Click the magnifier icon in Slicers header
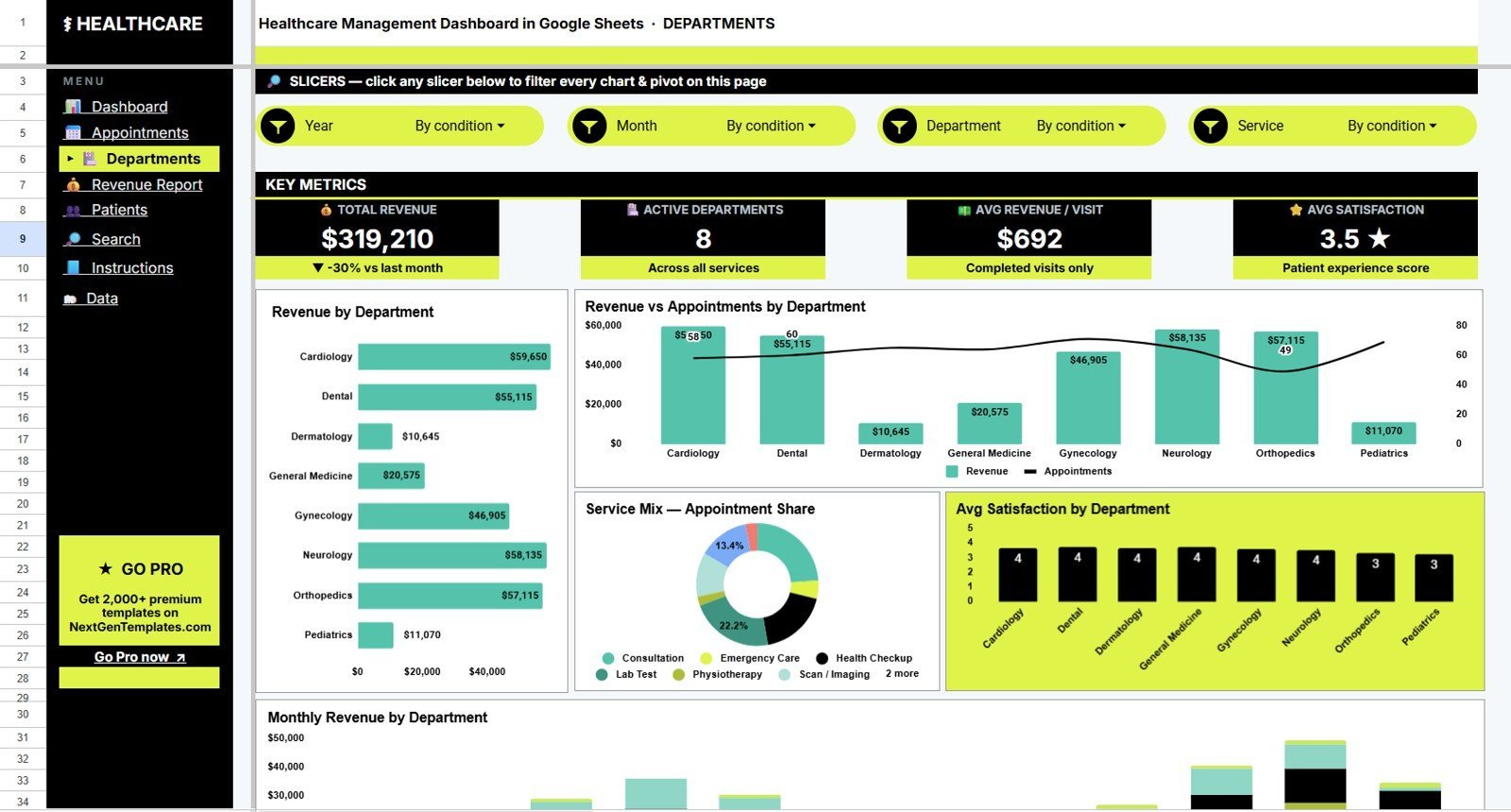This screenshot has height=812, width=1511. point(274,81)
